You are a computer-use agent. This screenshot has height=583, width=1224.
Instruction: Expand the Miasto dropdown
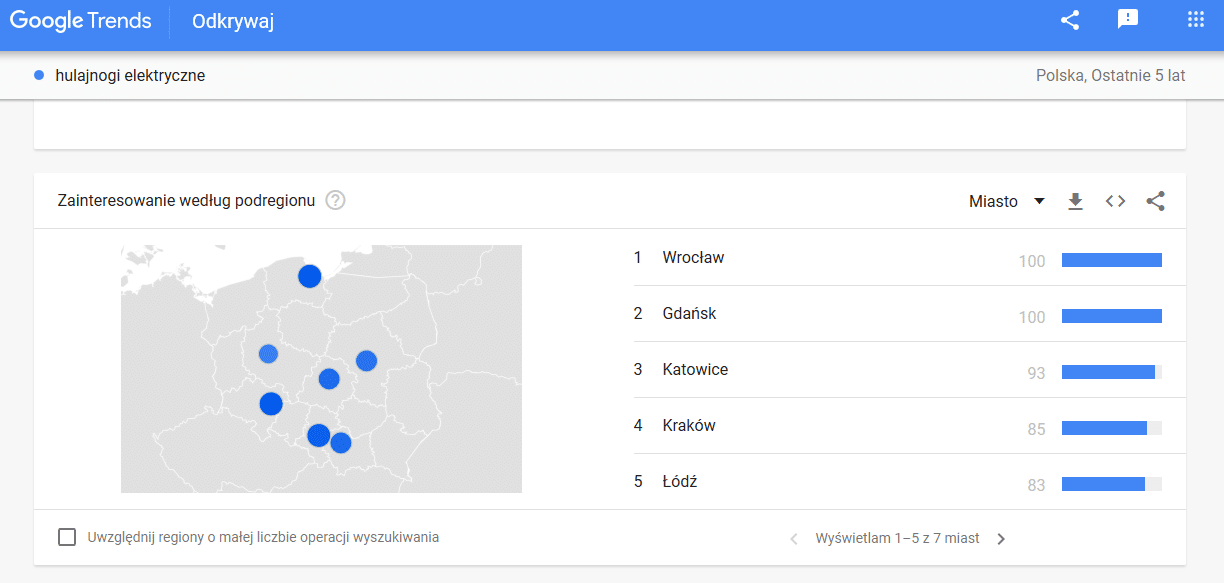tap(1007, 201)
